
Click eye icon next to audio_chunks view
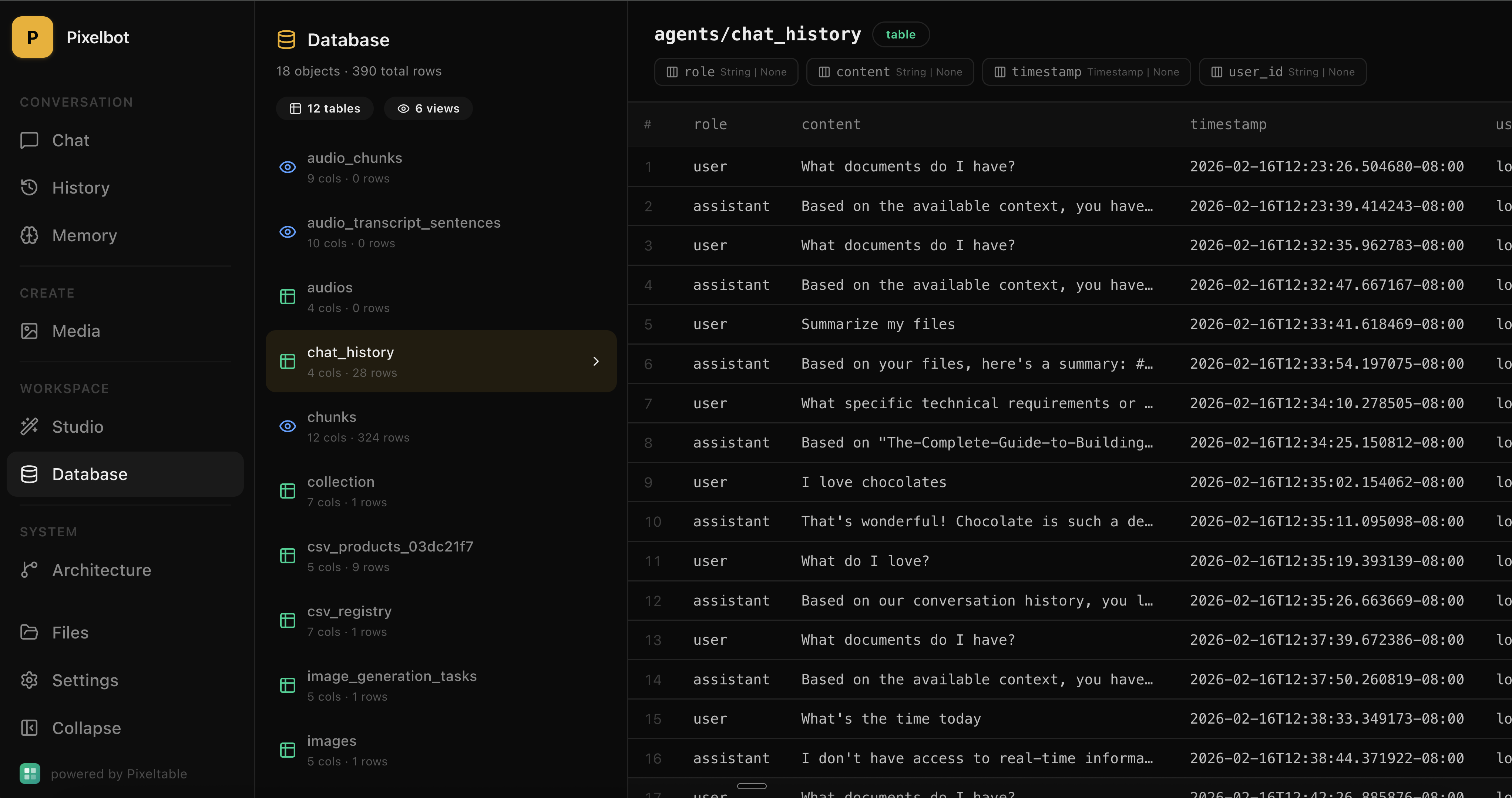(288, 167)
